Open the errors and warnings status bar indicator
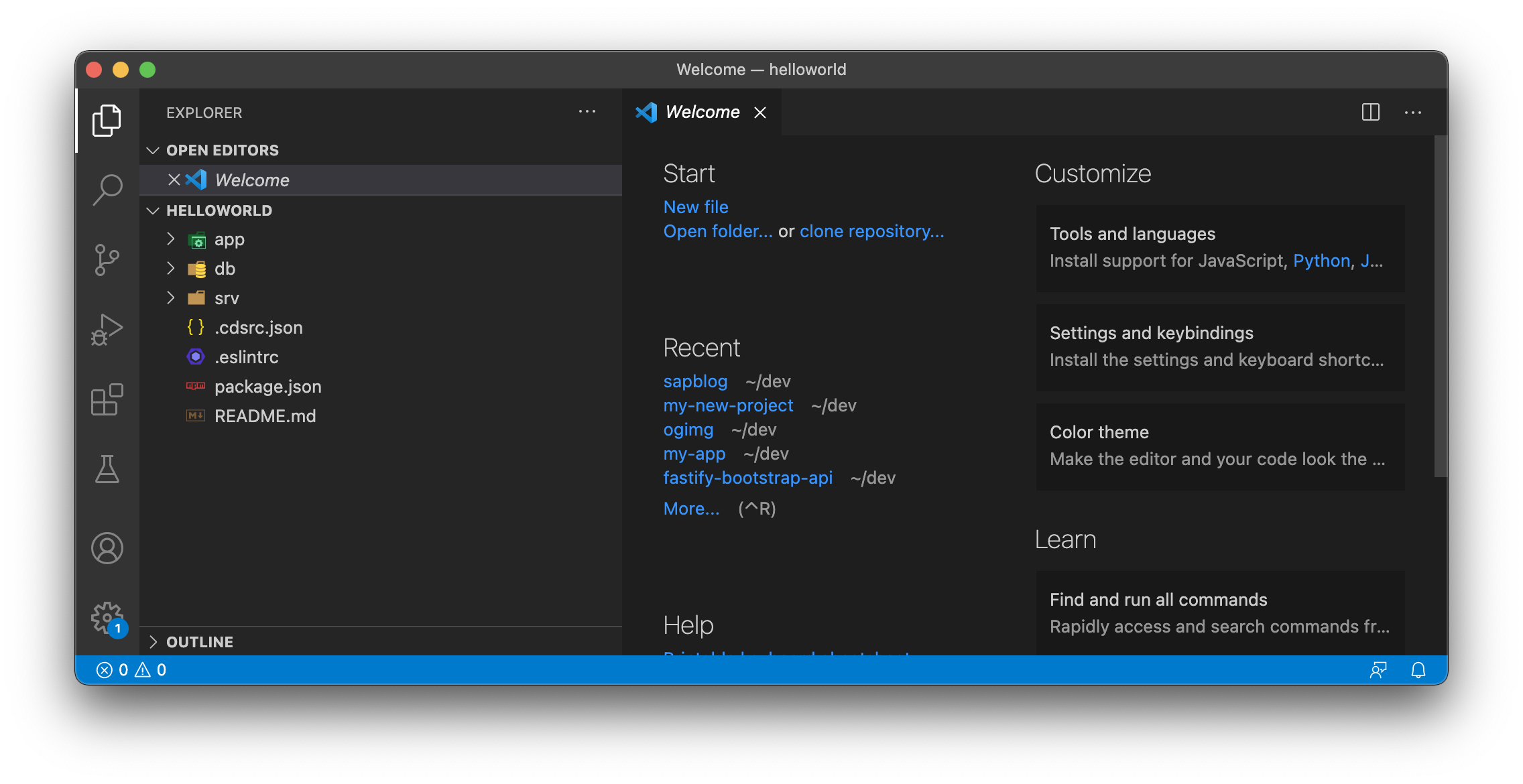 131,670
